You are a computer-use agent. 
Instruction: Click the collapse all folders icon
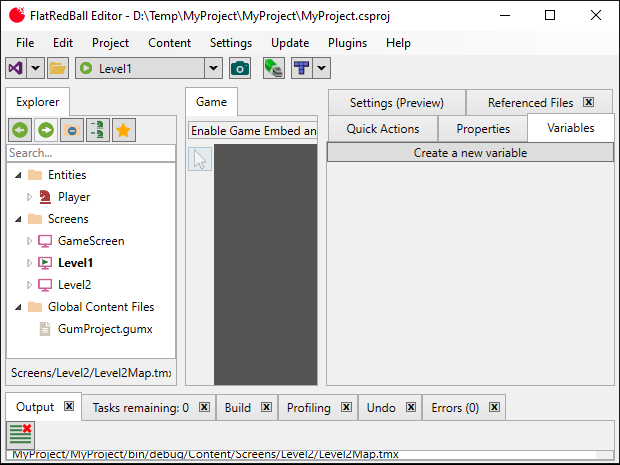point(72,130)
